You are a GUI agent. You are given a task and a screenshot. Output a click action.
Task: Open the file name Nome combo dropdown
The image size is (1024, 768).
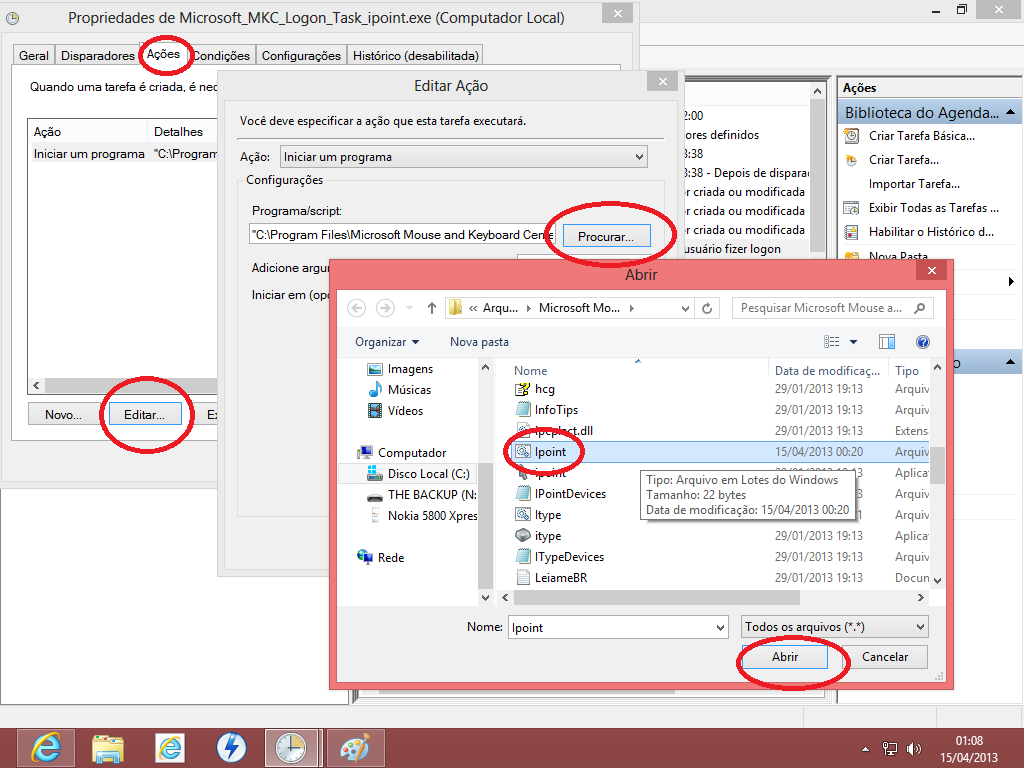[x=720, y=628]
